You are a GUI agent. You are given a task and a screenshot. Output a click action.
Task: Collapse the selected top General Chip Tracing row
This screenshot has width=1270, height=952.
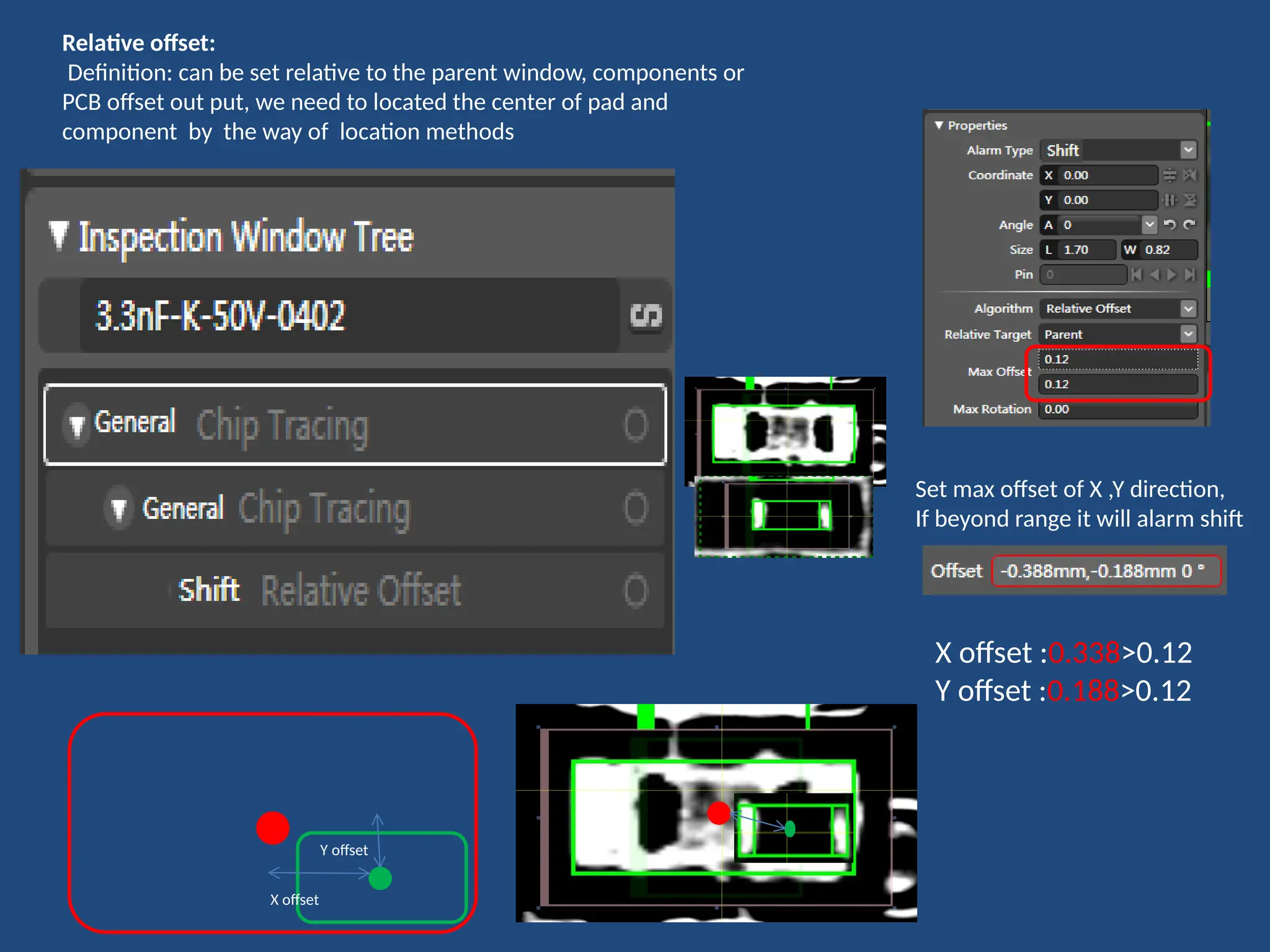pyautogui.click(x=77, y=425)
